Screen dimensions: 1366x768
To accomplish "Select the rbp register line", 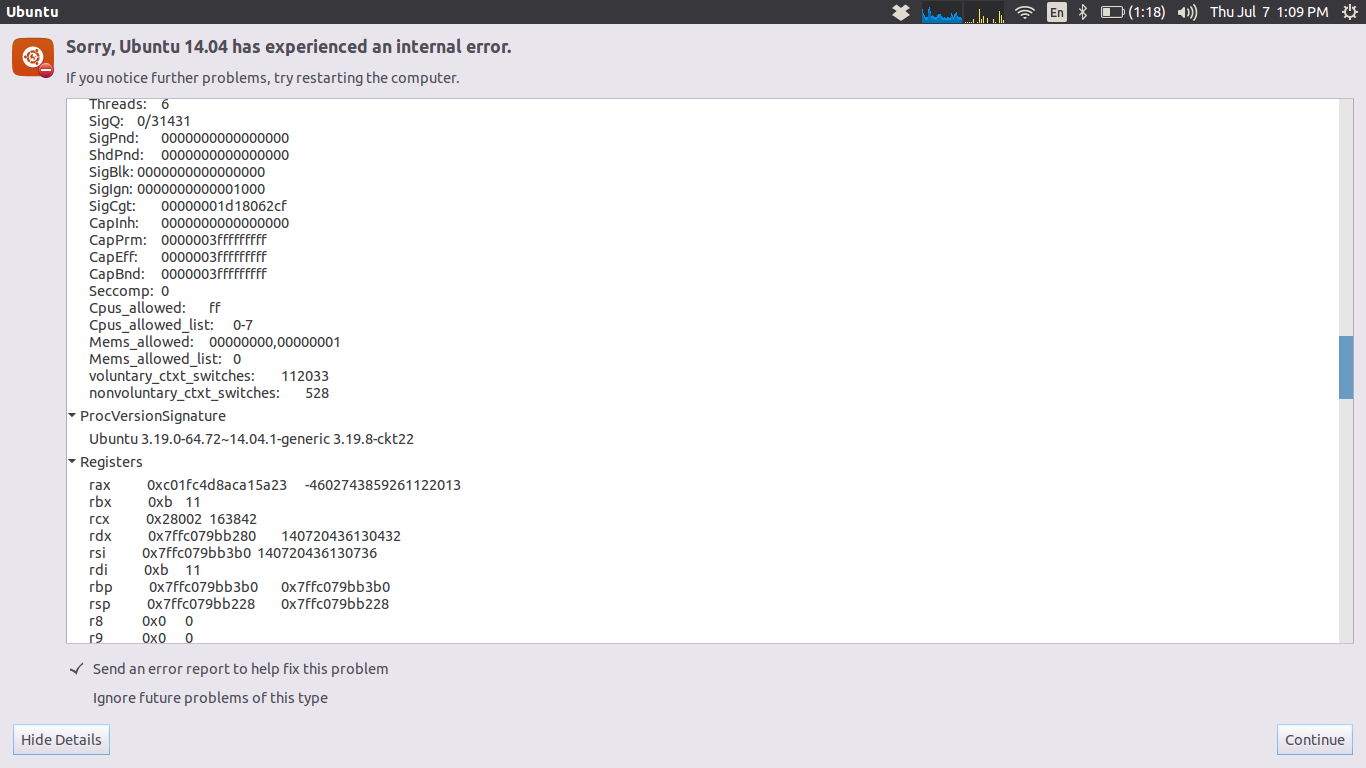I will (x=240, y=587).
